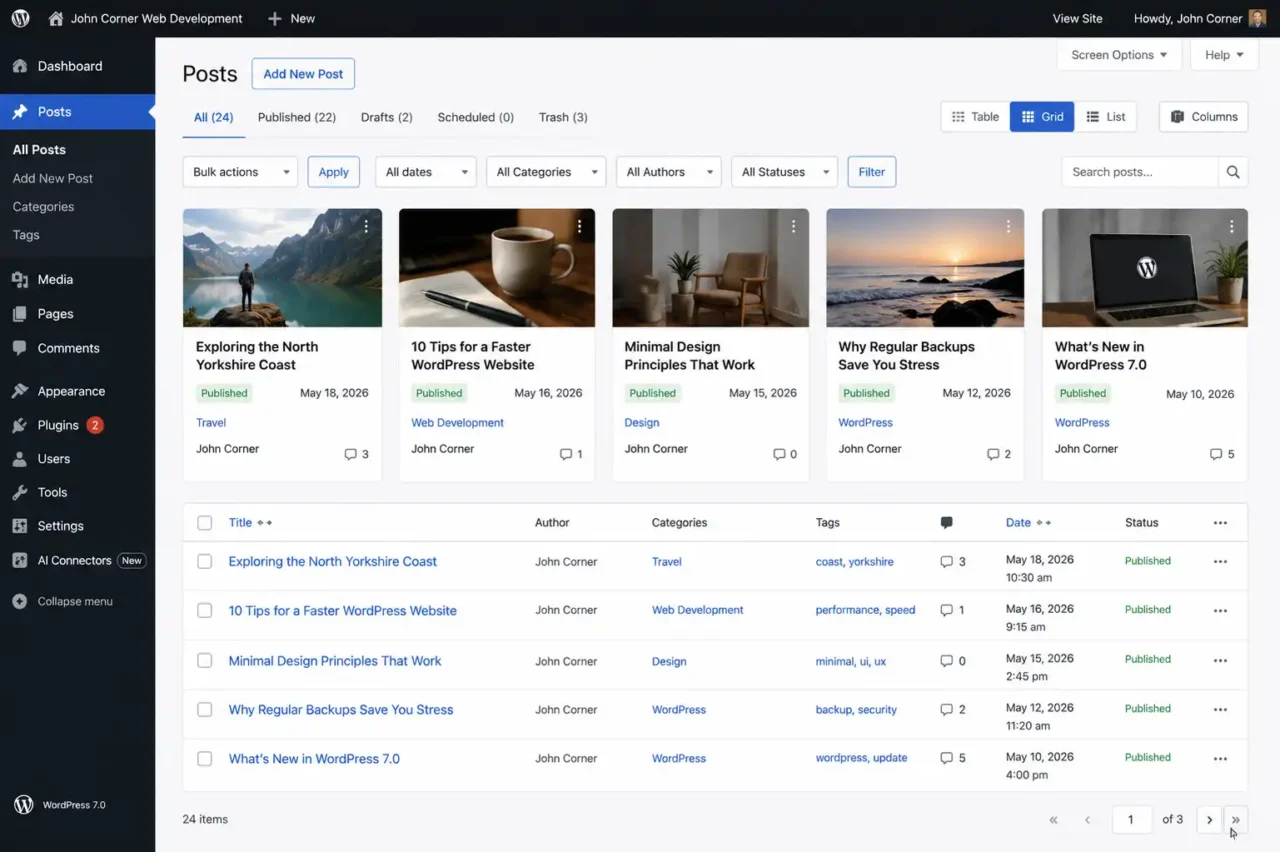Open AI Connectors in sidebar
The image size is (1280, 852).
[x=77, y=560]
